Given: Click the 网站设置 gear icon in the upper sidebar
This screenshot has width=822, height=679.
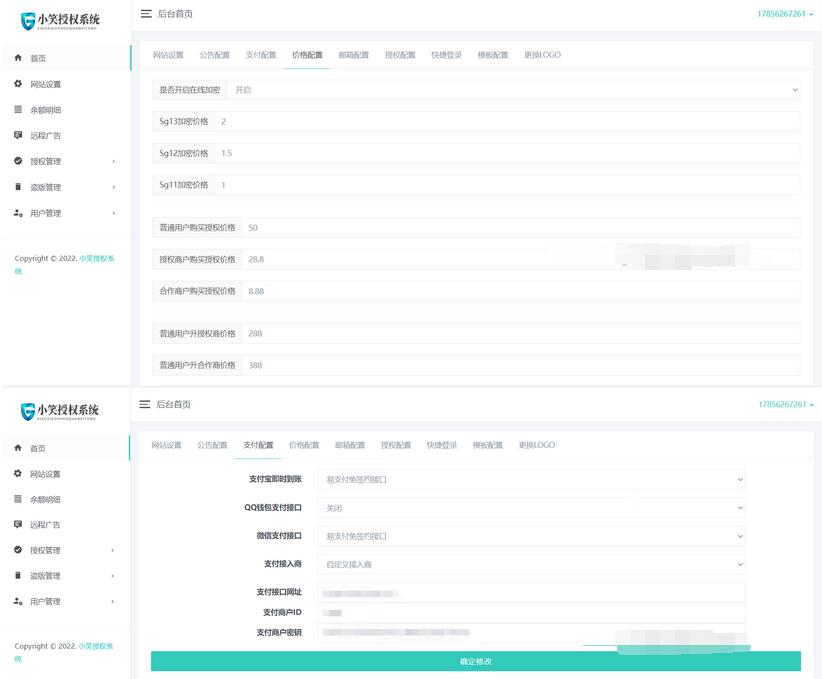Looking at the screenshot, I should click(x=18, y=85).
